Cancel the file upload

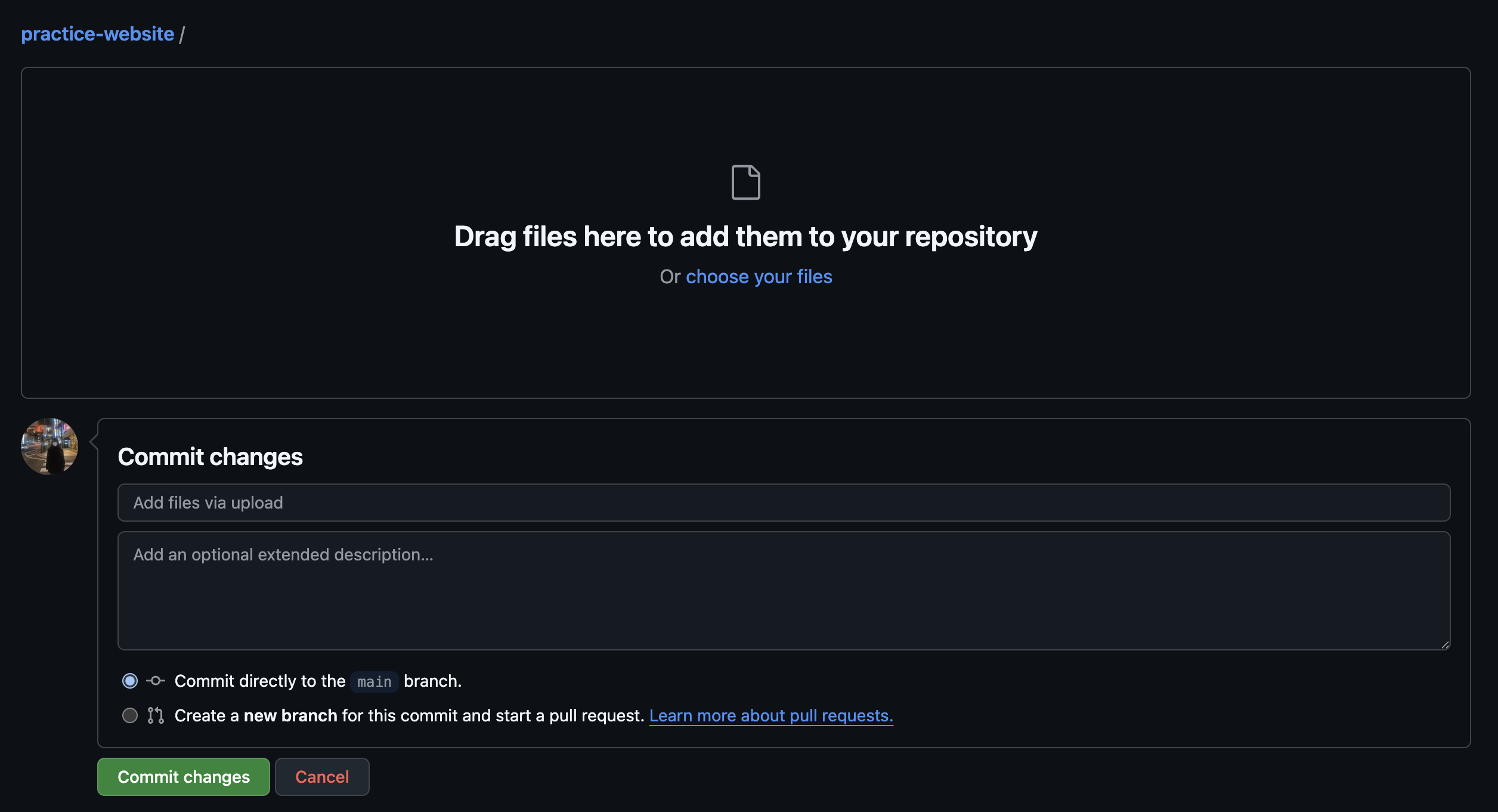click(322, 777)
